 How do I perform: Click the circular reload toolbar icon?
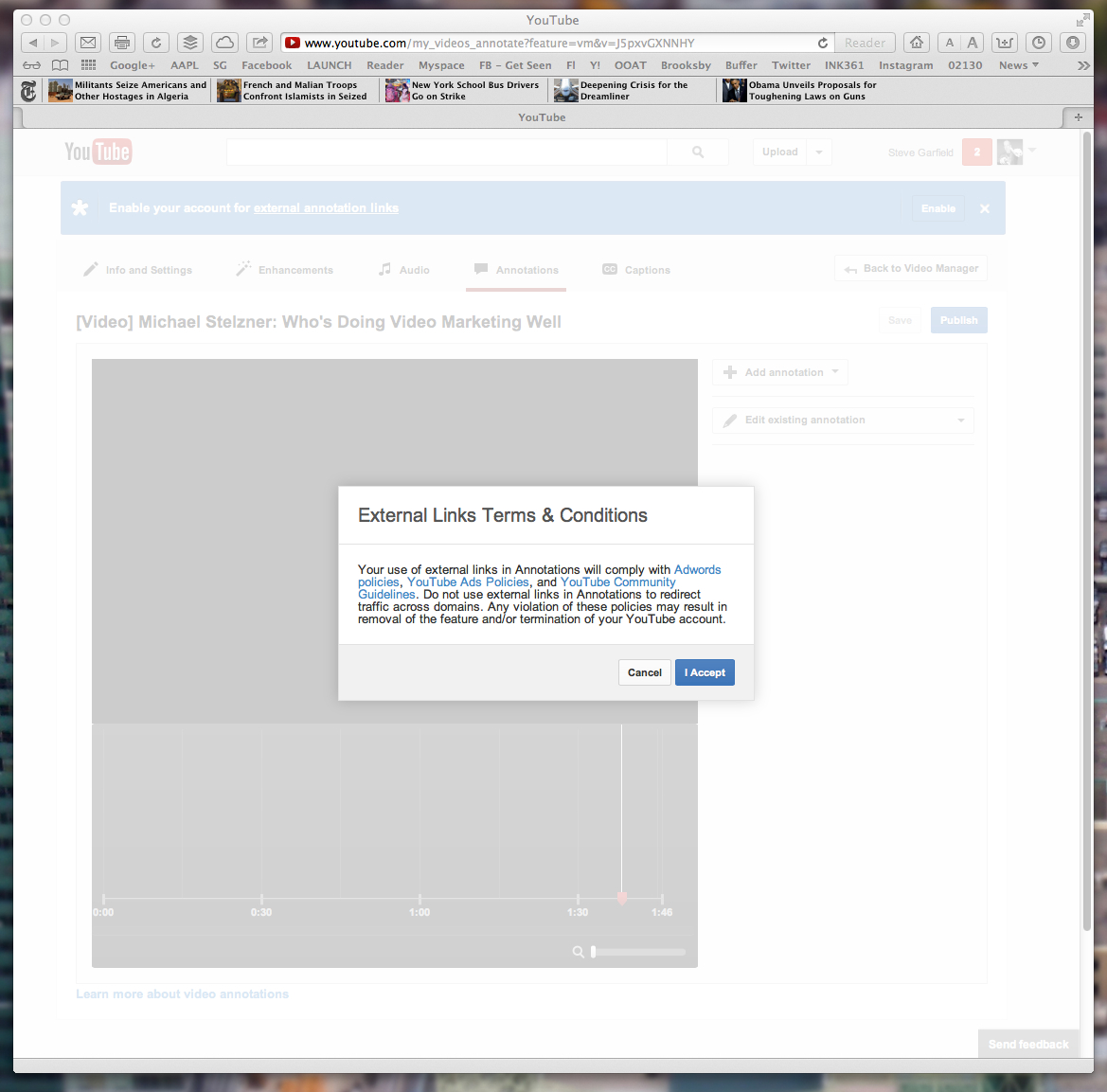click(156, 43)
